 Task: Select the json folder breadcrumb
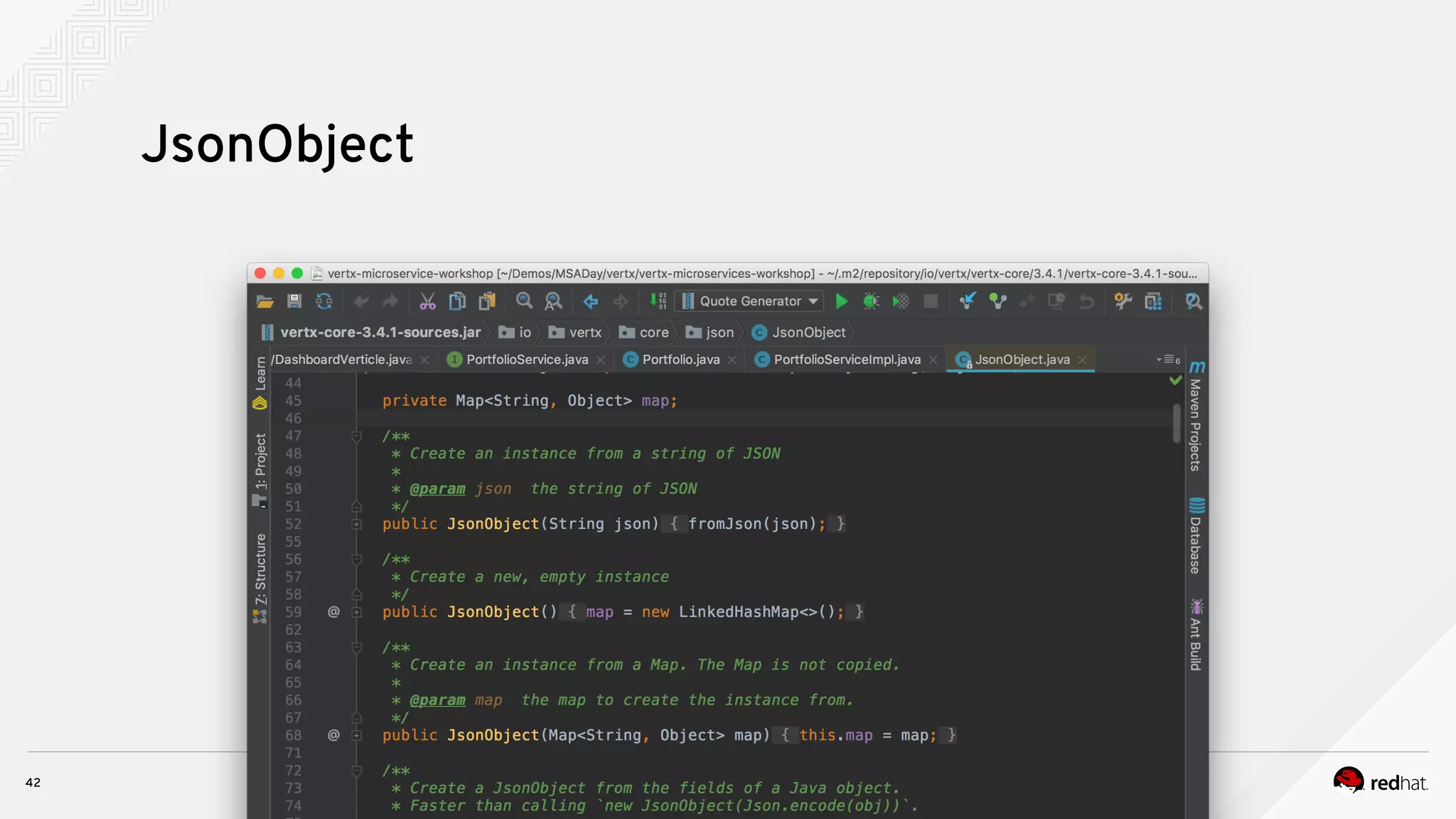coord(710,332)
